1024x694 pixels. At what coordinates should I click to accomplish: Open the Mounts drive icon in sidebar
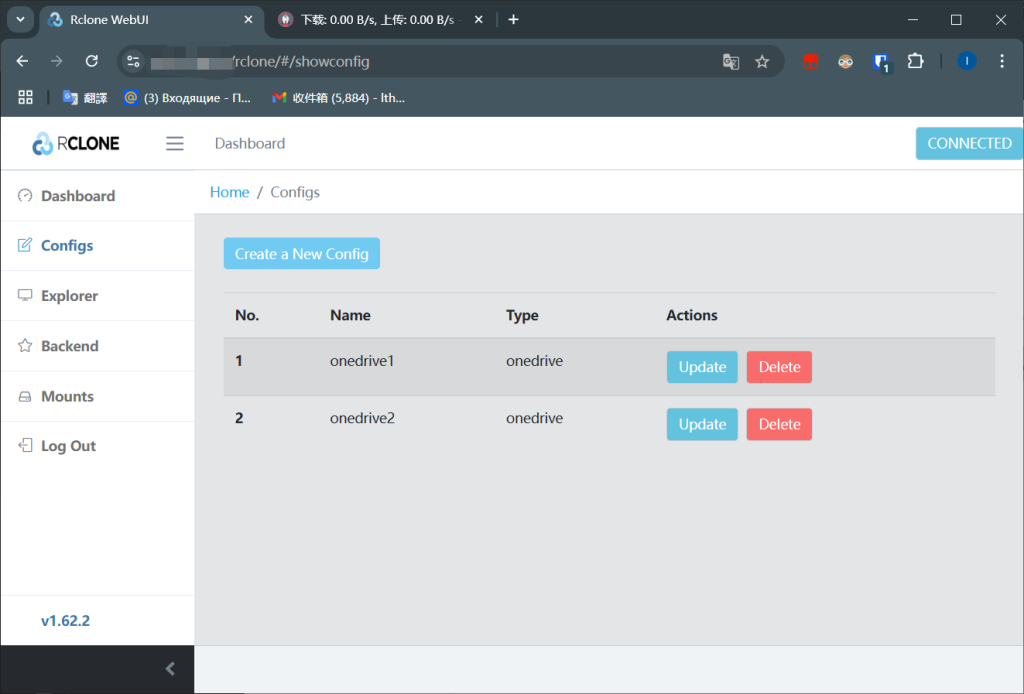click(22, 395)
